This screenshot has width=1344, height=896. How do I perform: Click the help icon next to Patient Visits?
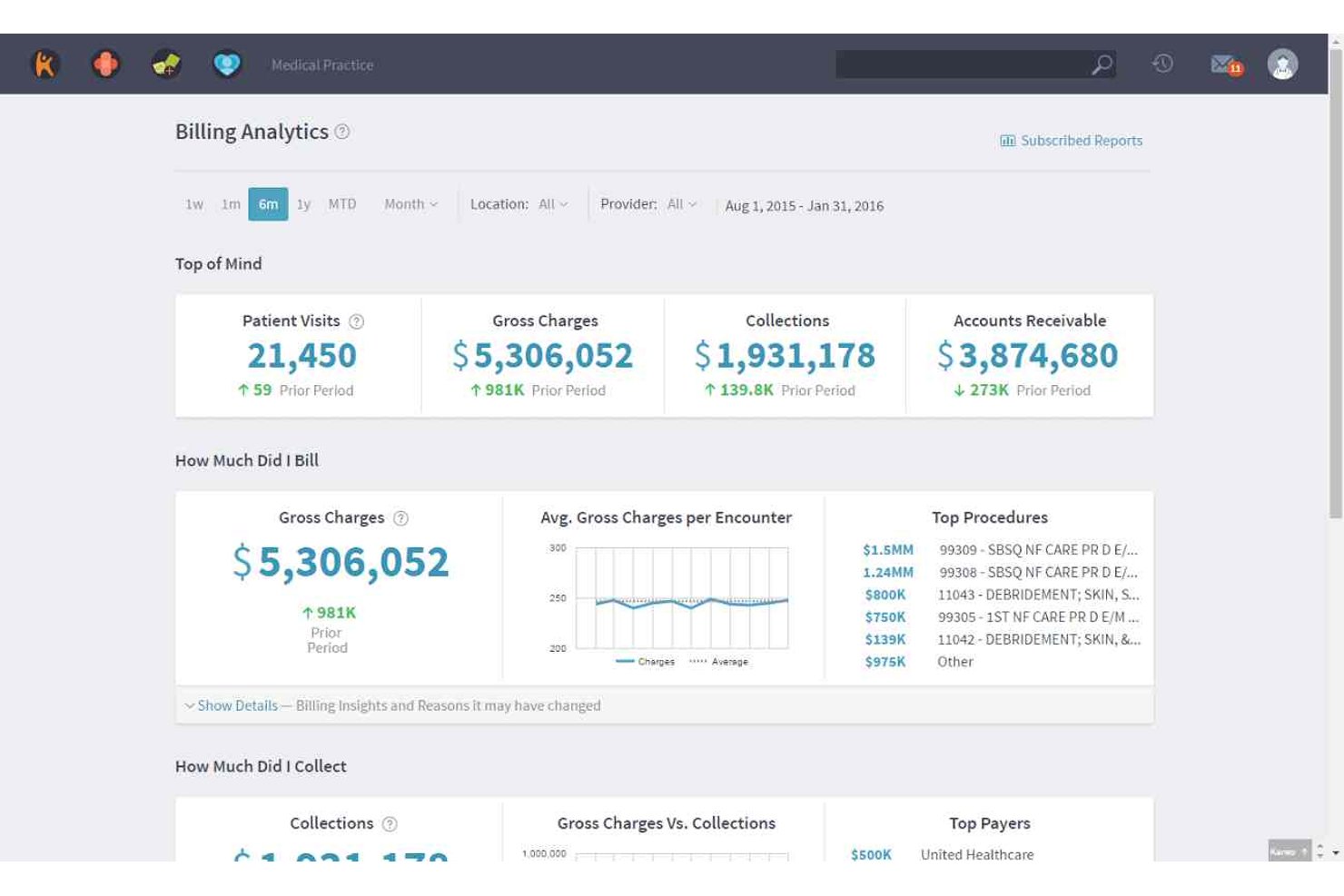(357, 321)
